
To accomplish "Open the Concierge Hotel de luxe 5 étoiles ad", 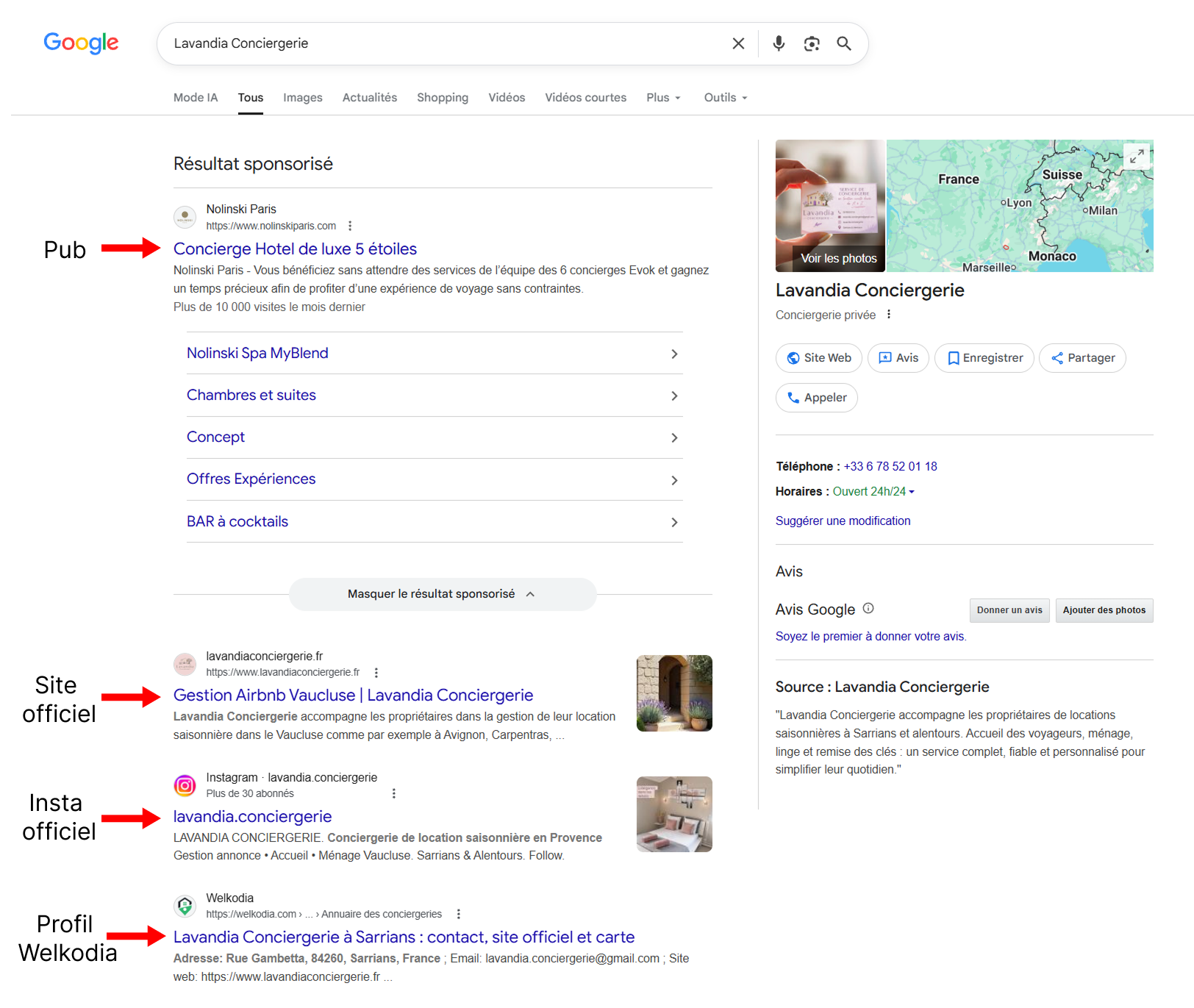I will (x=295, y=249).
